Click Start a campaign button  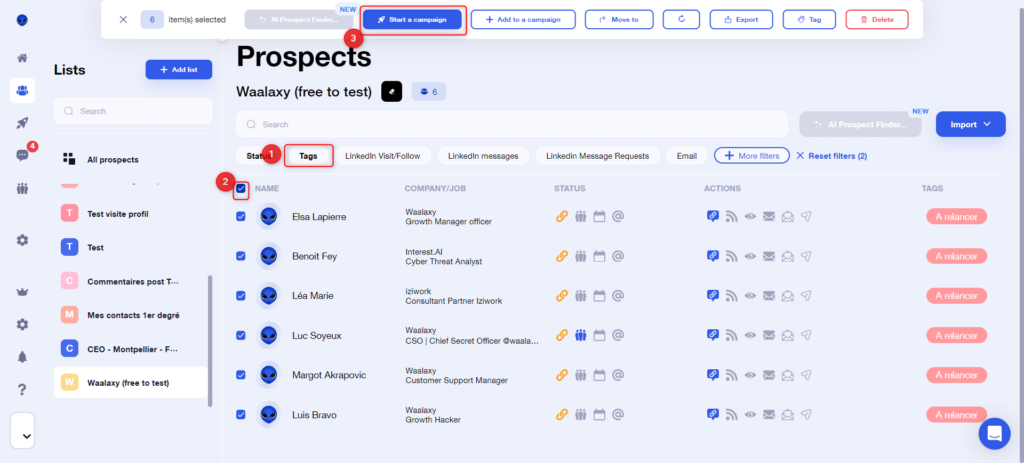(x=412, y=20)
